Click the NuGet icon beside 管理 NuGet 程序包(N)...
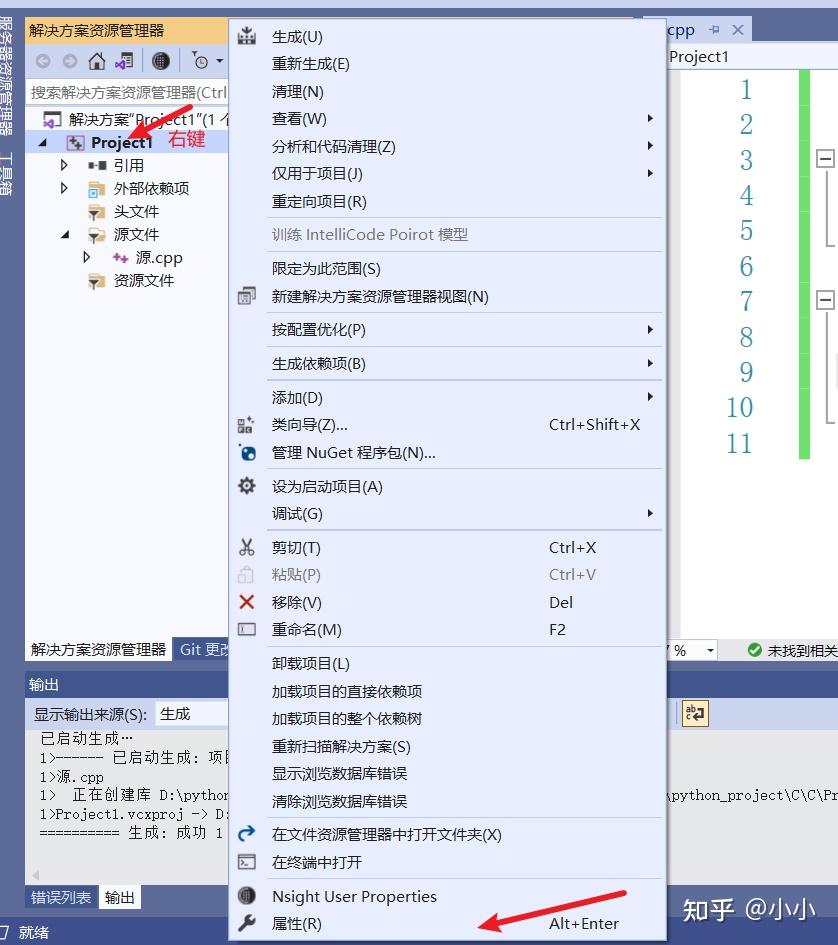 [247, 453]
